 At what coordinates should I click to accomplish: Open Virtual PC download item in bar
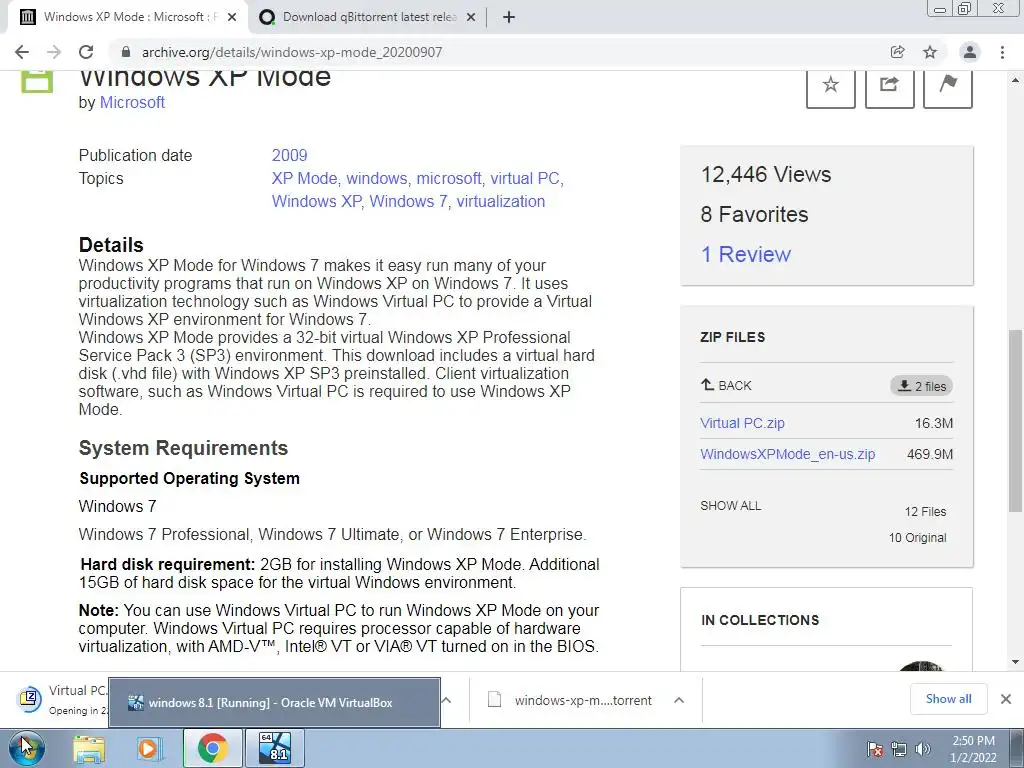click(62, 699)
